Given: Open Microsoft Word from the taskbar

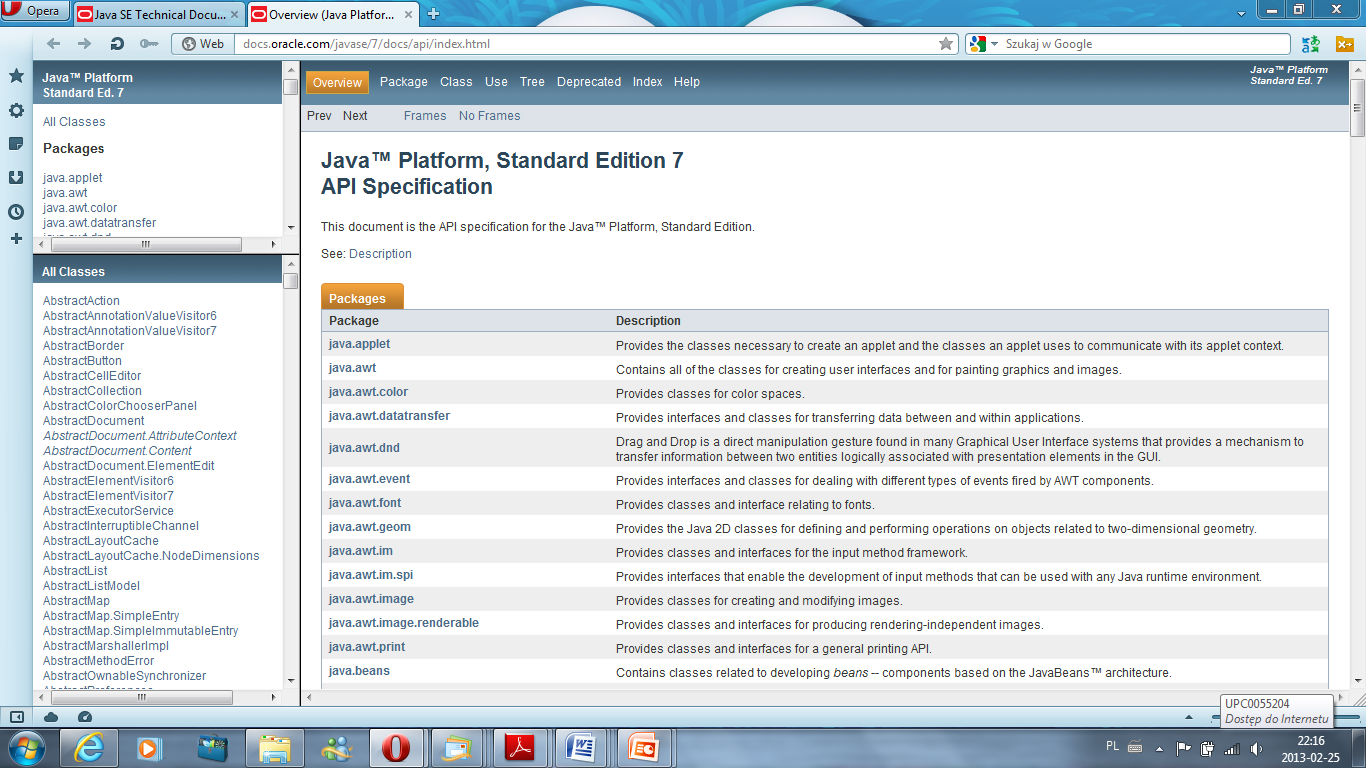Looking at the screenshot, I should tap(582, 748).
